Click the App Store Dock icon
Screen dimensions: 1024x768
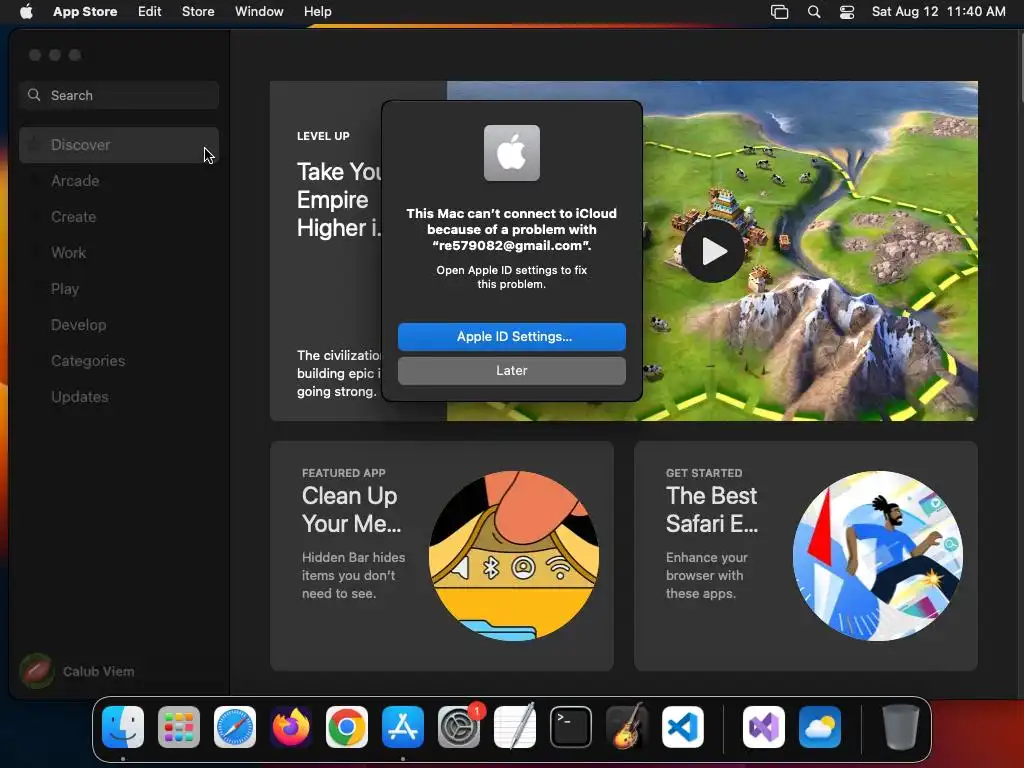[403, 727]
